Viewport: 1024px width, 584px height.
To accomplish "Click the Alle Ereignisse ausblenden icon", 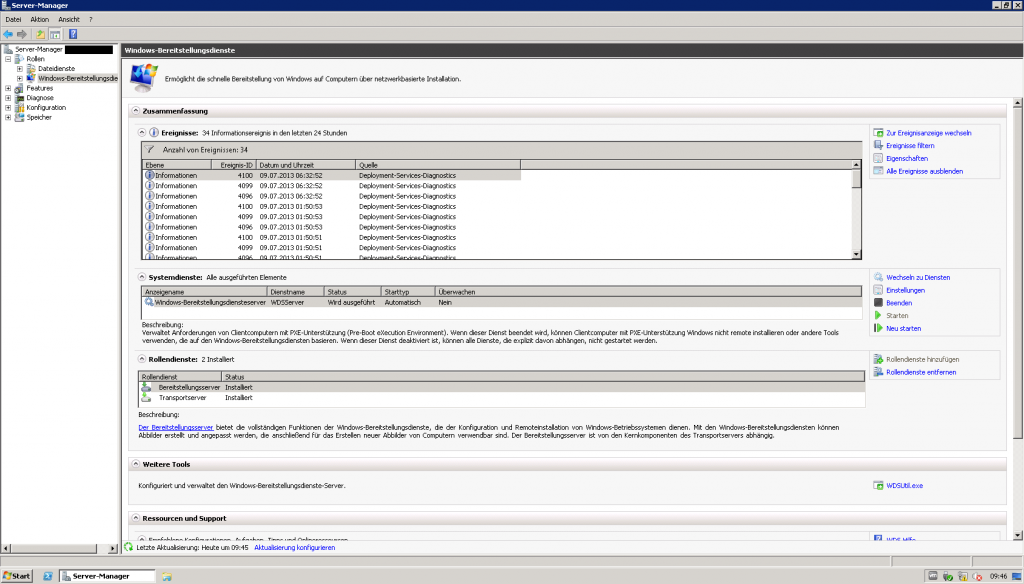I will point(878,171).
